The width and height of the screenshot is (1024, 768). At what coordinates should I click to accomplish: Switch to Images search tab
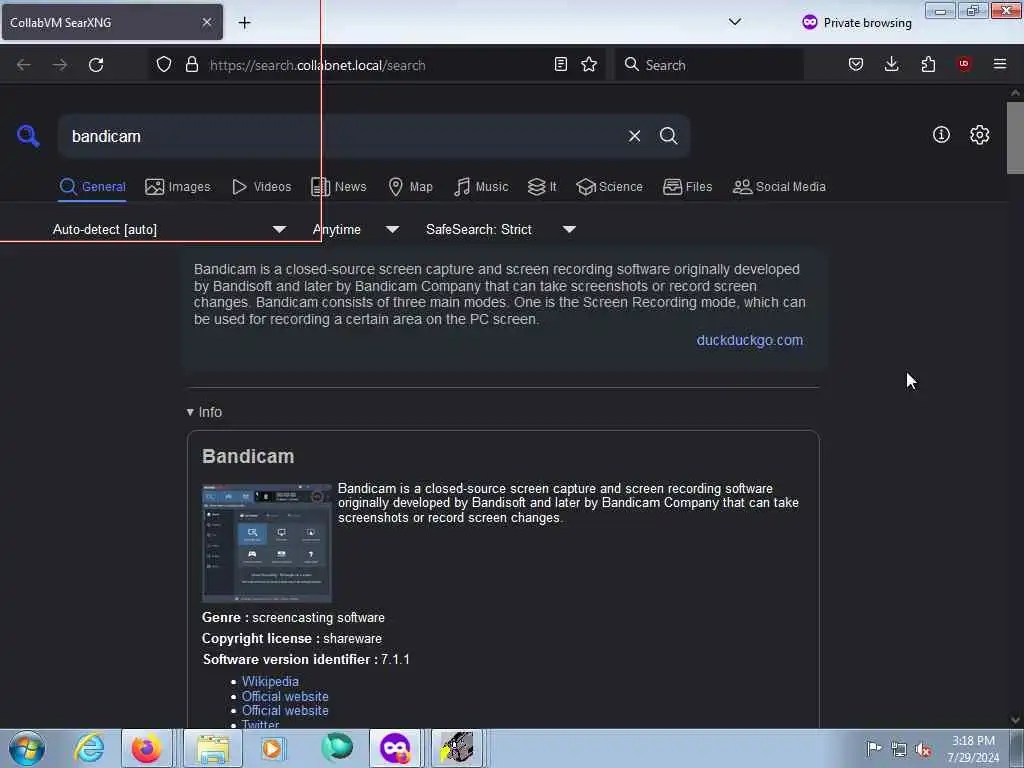point(178,187)
